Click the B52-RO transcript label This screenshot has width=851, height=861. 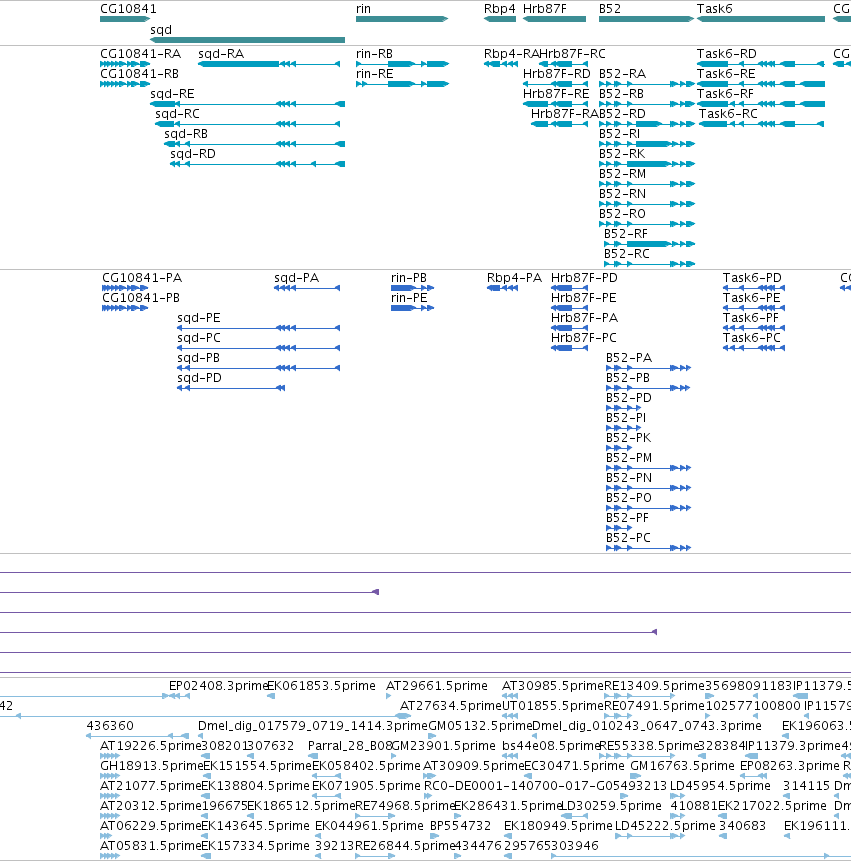[x=623, y=214]
